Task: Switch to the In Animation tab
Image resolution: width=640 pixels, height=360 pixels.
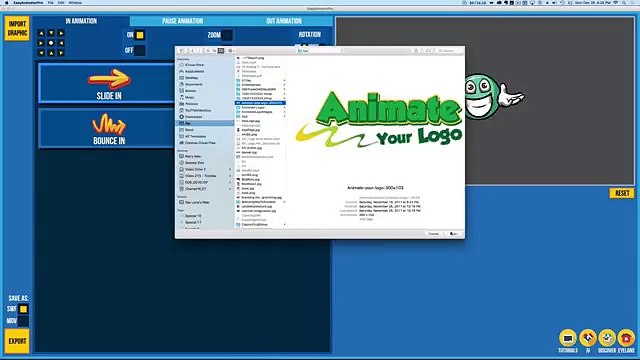Action: [x=81, y=21]
